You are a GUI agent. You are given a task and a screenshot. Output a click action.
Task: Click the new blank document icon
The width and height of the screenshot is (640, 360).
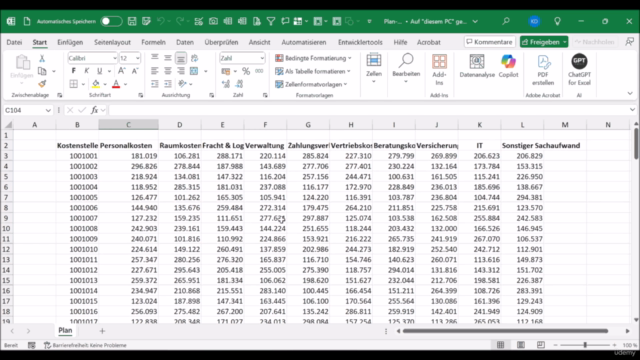click(27, 22)
